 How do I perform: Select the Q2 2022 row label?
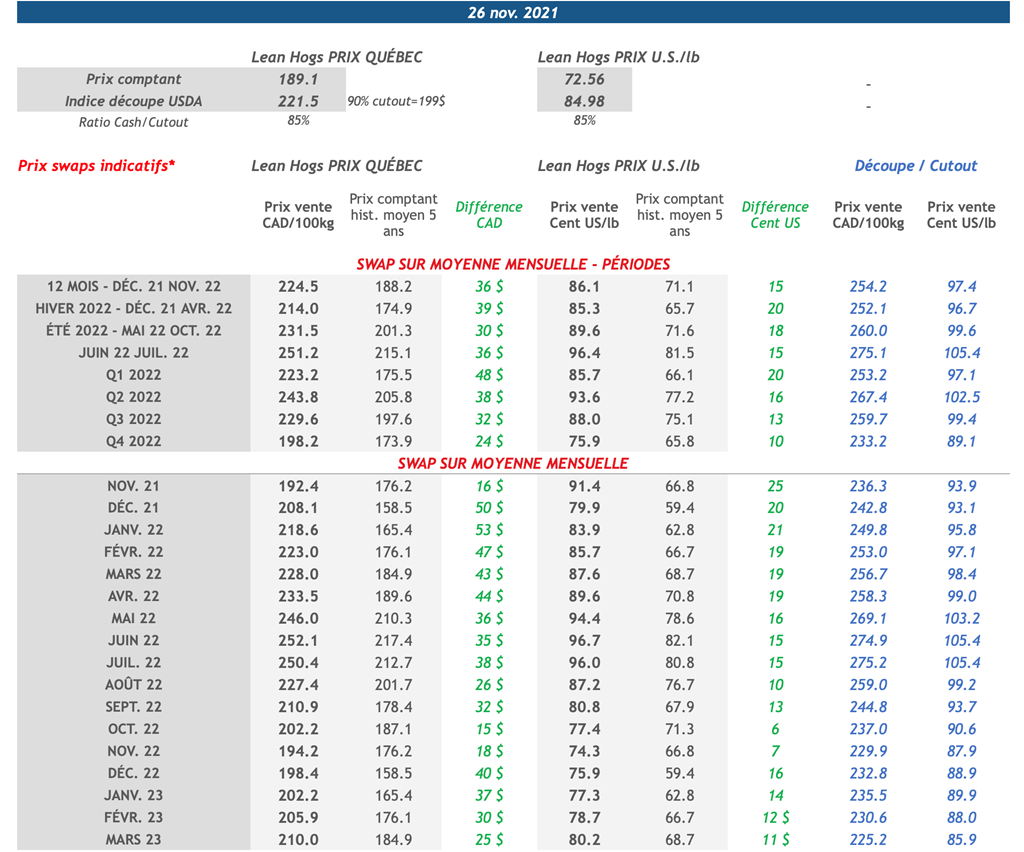pos(133,397)
